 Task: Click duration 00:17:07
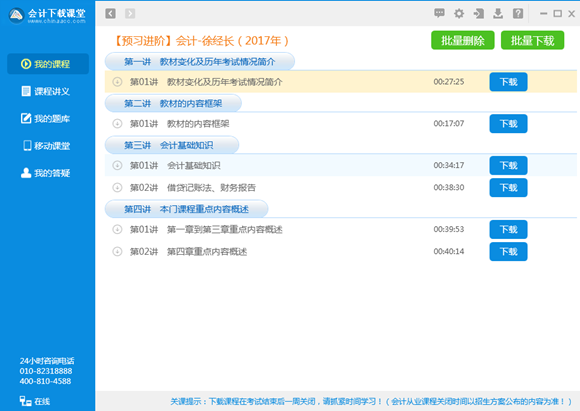[449, 123]
